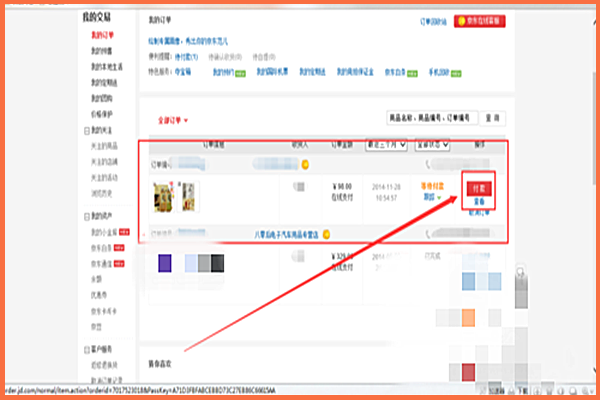Viewport: 600px width, 400px height.
Task: Click the gold chat icon beside 八零后电子汽车用品专营店
Action: point(326,234)
